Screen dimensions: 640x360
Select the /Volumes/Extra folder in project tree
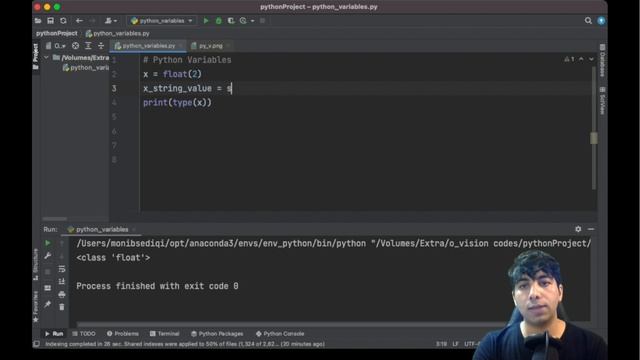tap(81, 58)
